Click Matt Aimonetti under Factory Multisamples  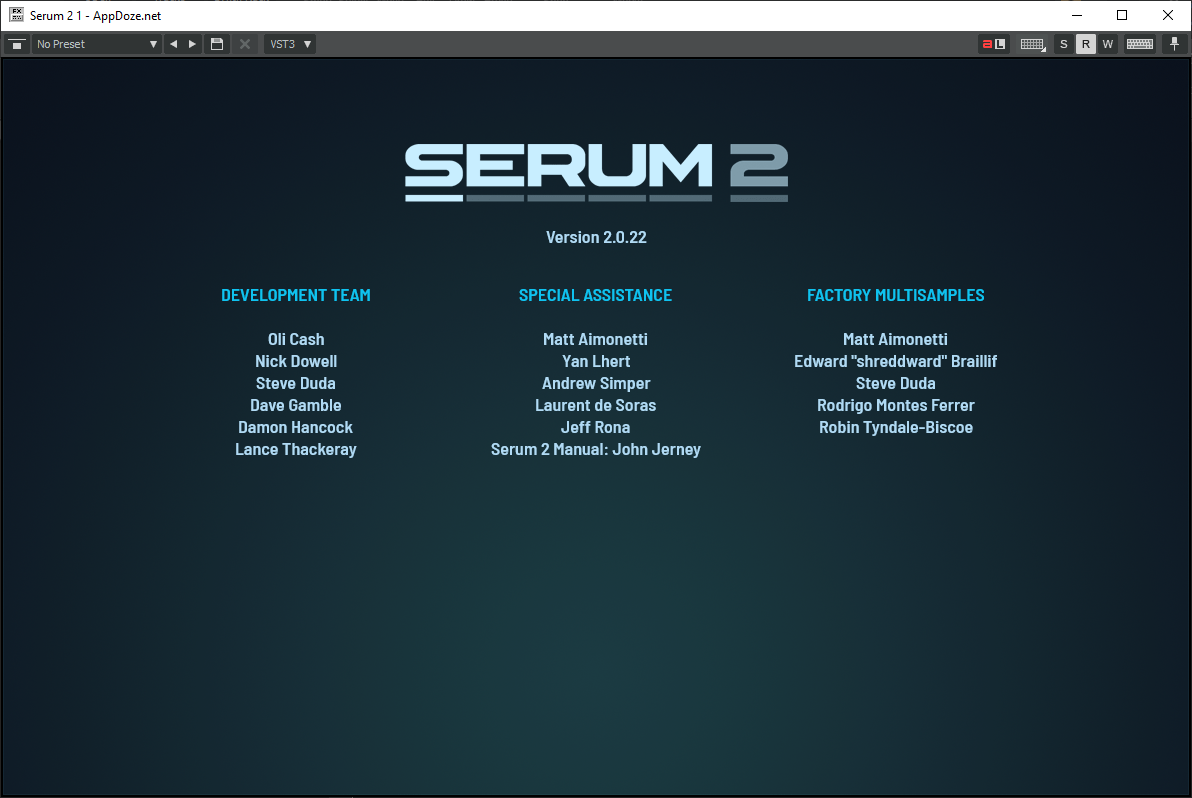pos(896,339)
